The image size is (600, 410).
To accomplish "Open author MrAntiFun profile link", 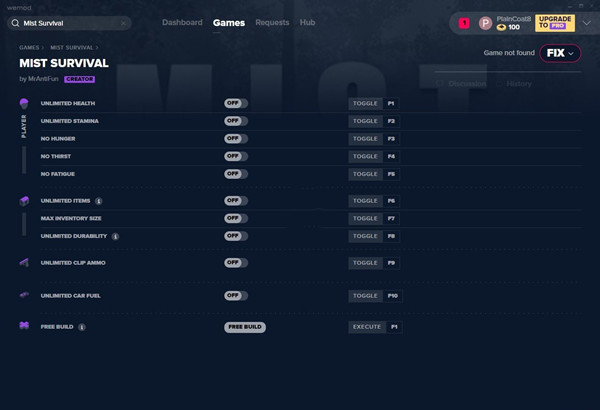I will [43, 79].
